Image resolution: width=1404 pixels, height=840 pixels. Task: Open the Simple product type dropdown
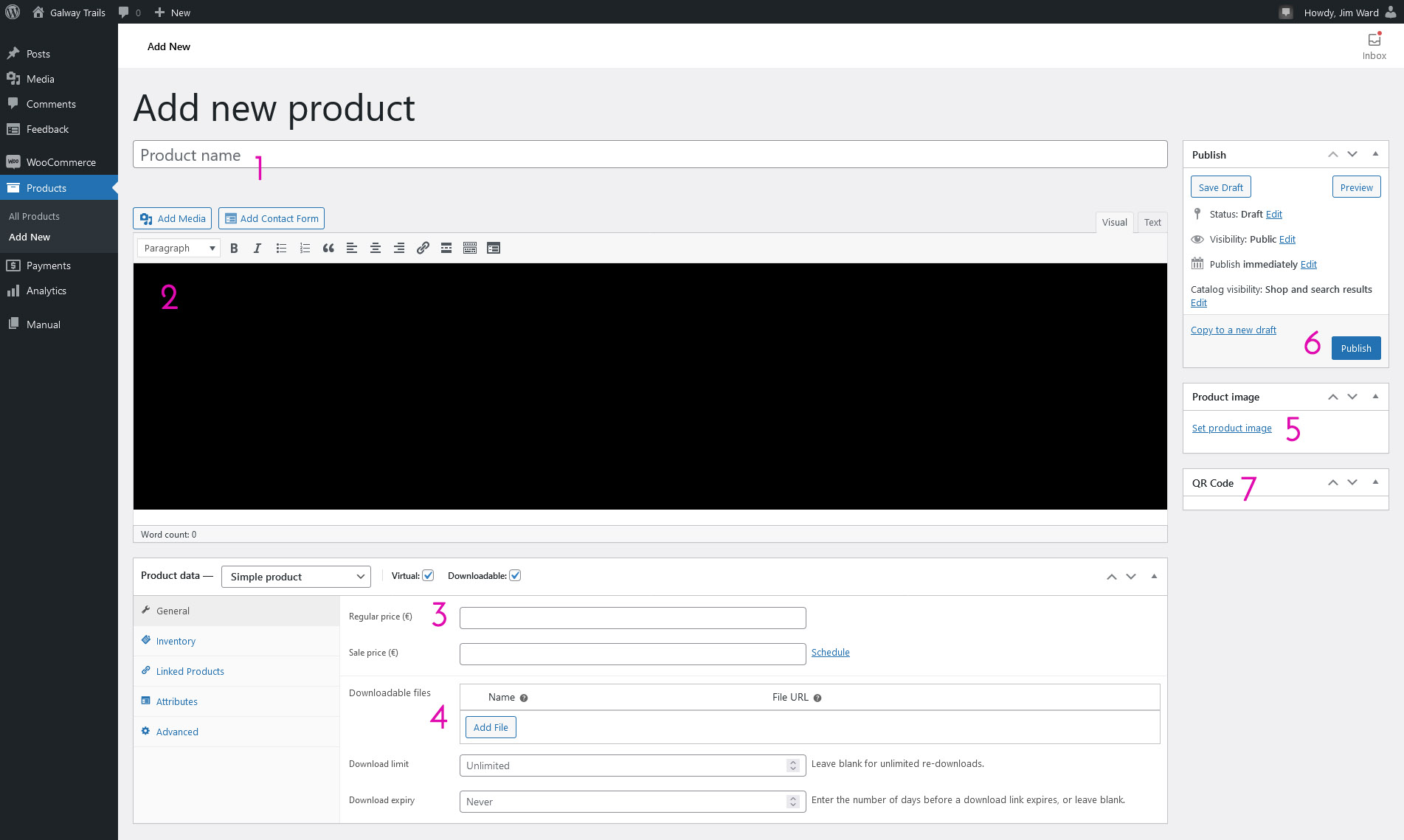(296, 577)
